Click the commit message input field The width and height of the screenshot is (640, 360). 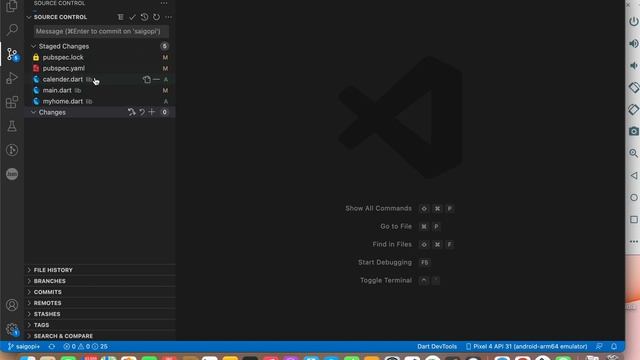pos(101,31)
